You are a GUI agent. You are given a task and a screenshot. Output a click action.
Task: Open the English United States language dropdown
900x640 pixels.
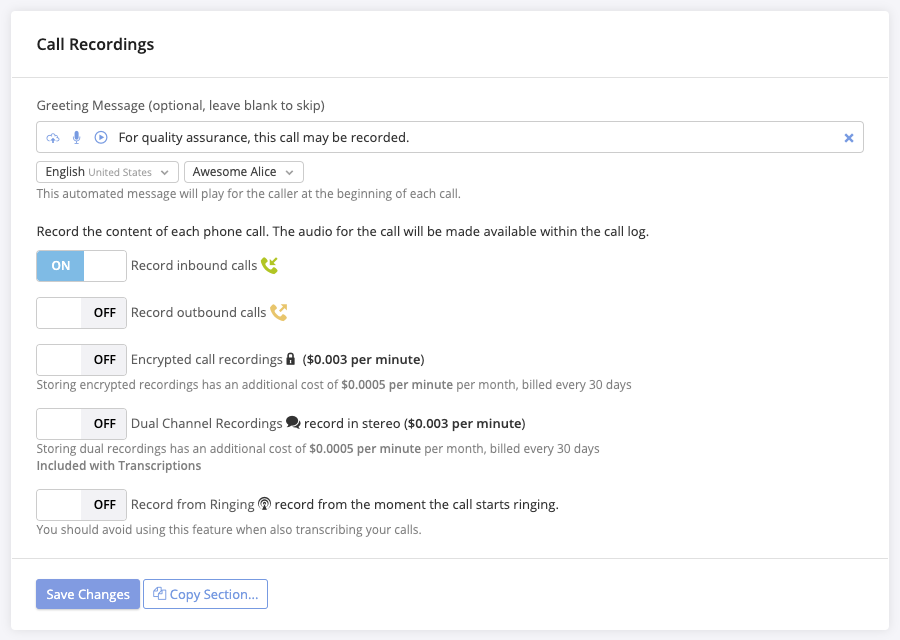pyautogui.click(x=108, y=172)
